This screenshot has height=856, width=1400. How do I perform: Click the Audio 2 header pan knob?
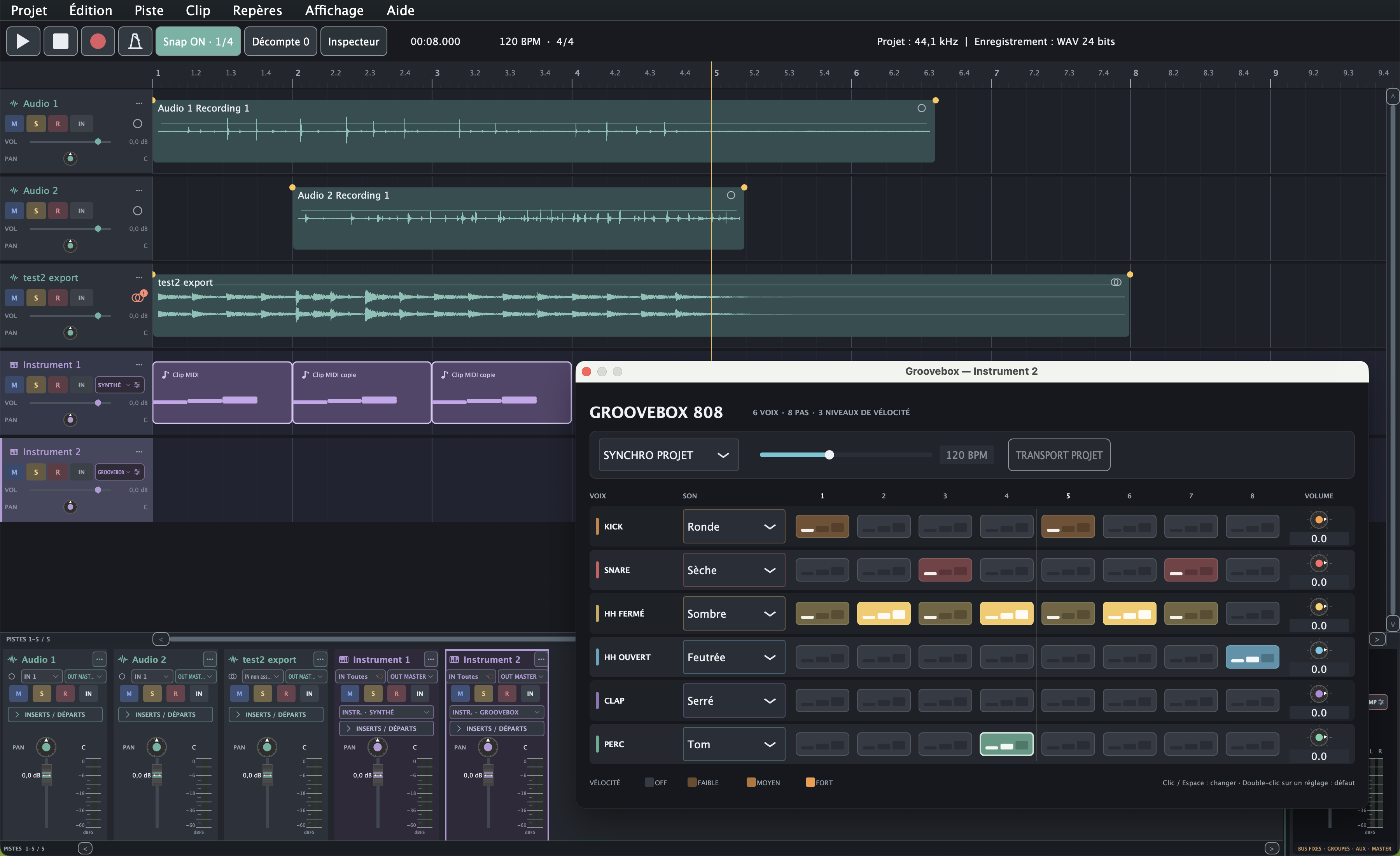tap(70, 245)
